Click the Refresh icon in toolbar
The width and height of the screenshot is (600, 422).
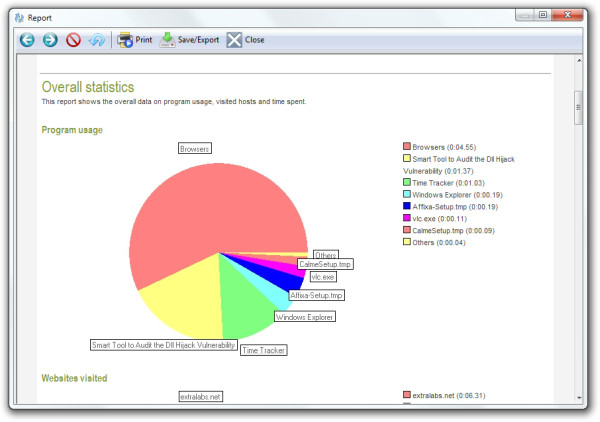pos(97,40)
